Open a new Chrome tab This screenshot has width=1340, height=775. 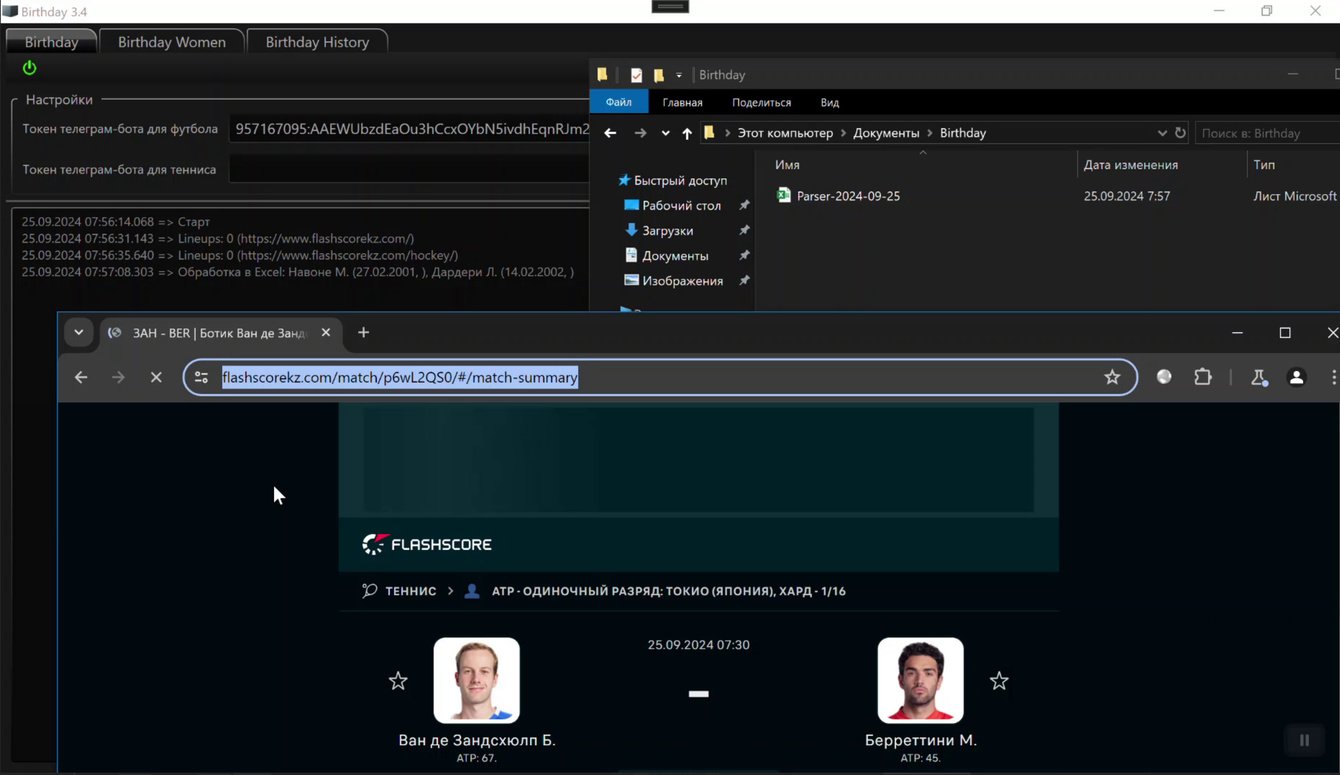[363, 332]
